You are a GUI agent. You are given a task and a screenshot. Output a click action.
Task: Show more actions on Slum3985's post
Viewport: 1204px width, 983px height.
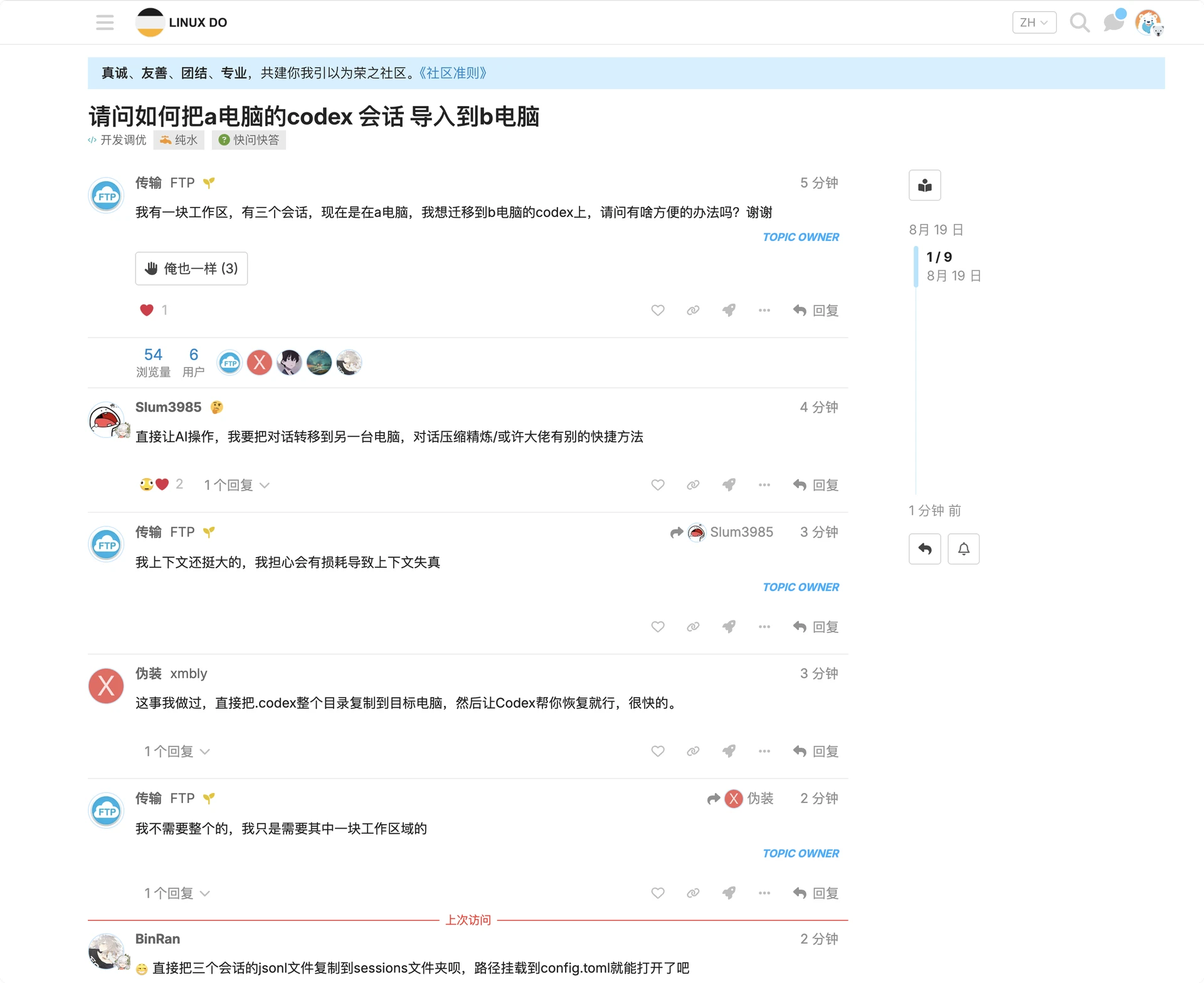(764, 485)
